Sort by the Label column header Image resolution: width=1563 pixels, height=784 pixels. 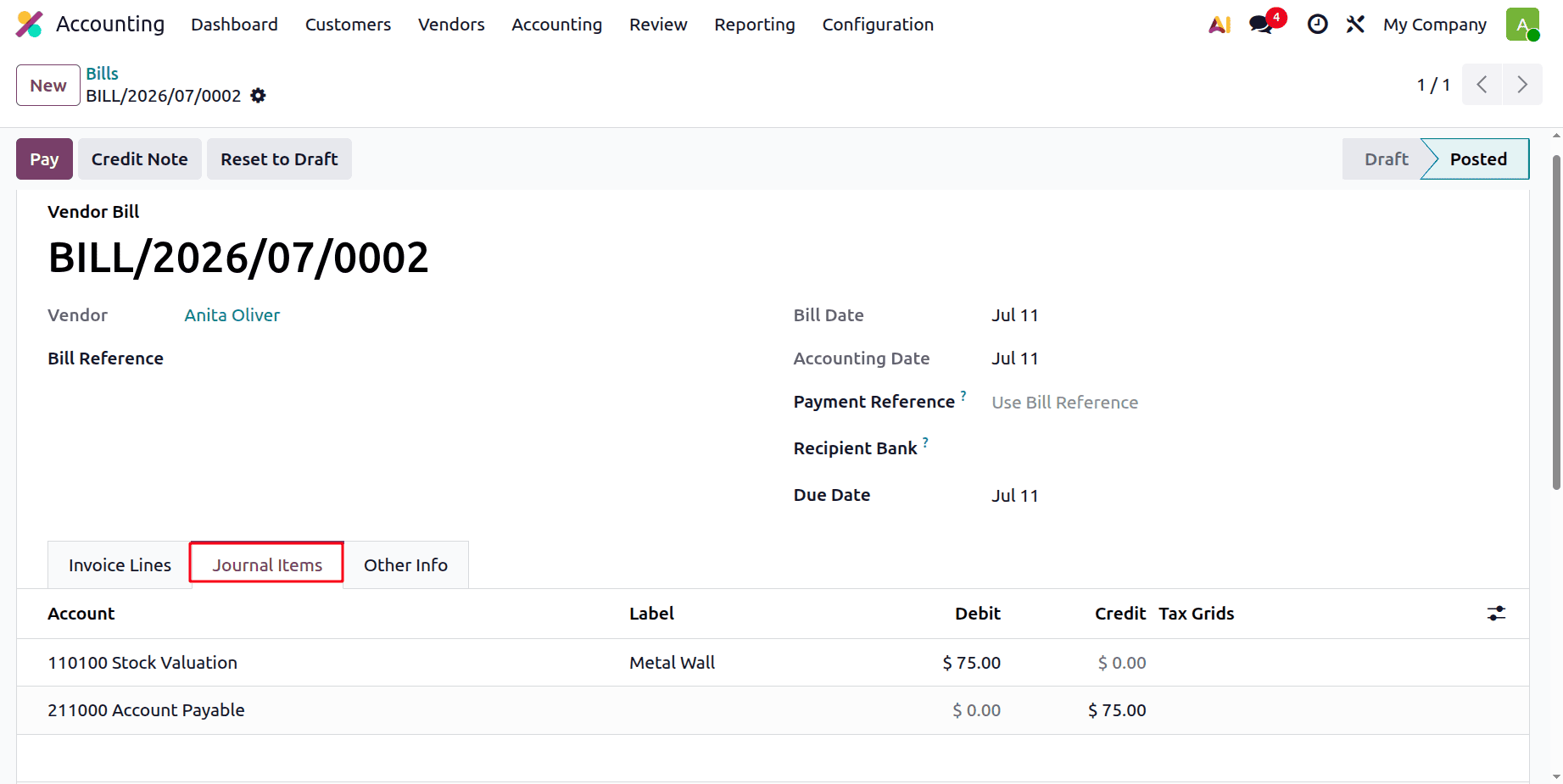coord(651,614)
